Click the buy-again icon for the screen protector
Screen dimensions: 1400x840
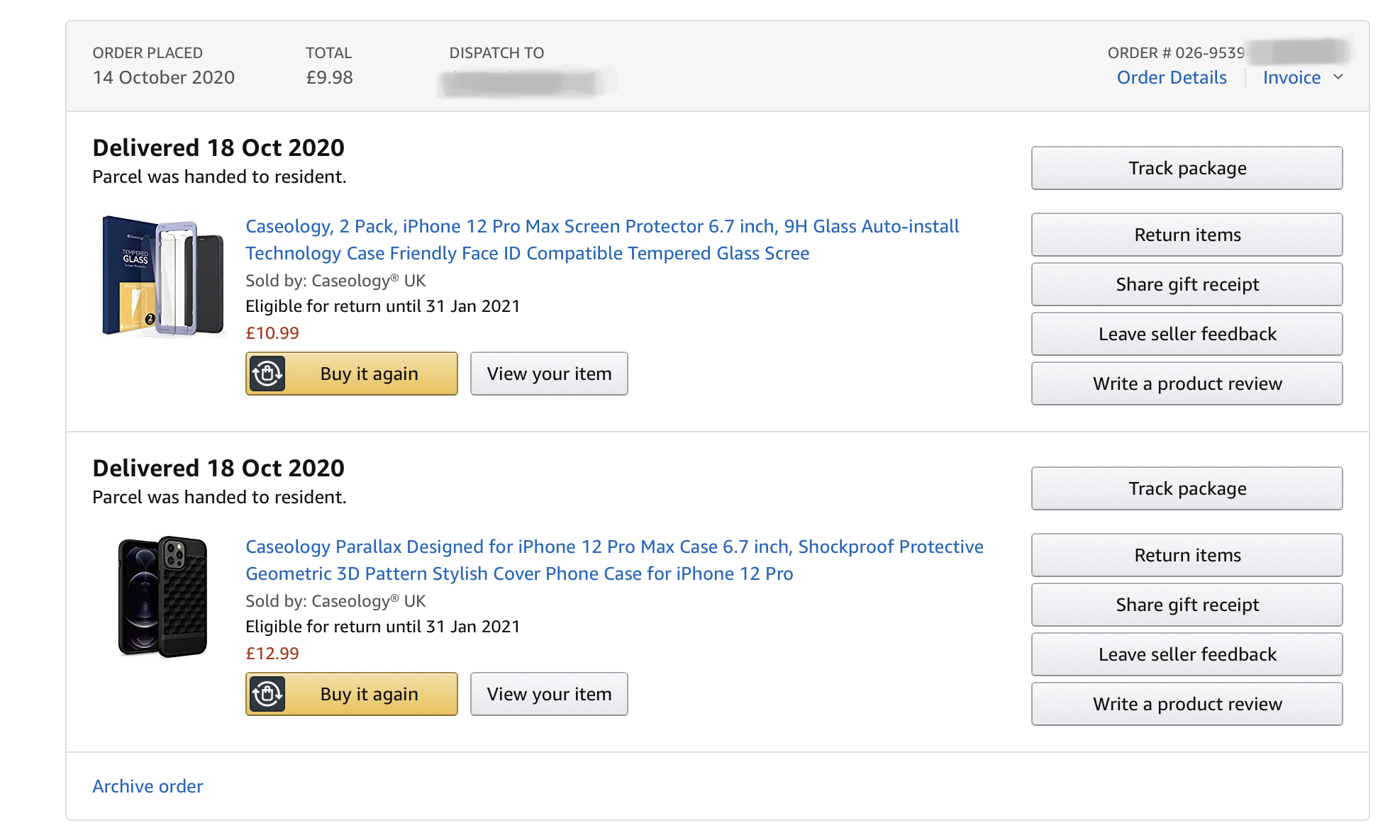click(x=267, y=374)
